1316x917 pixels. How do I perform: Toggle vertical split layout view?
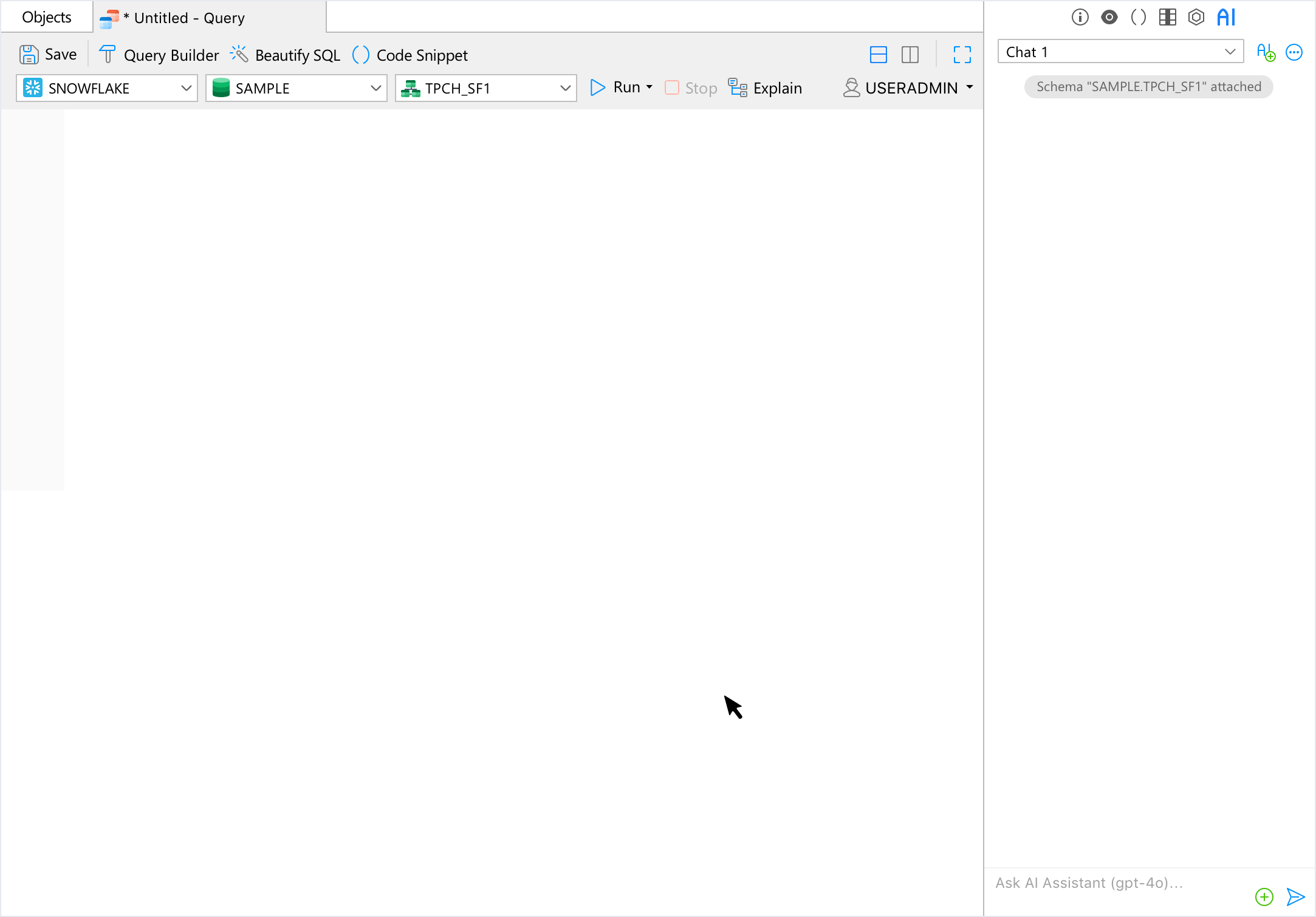point(910,55)
